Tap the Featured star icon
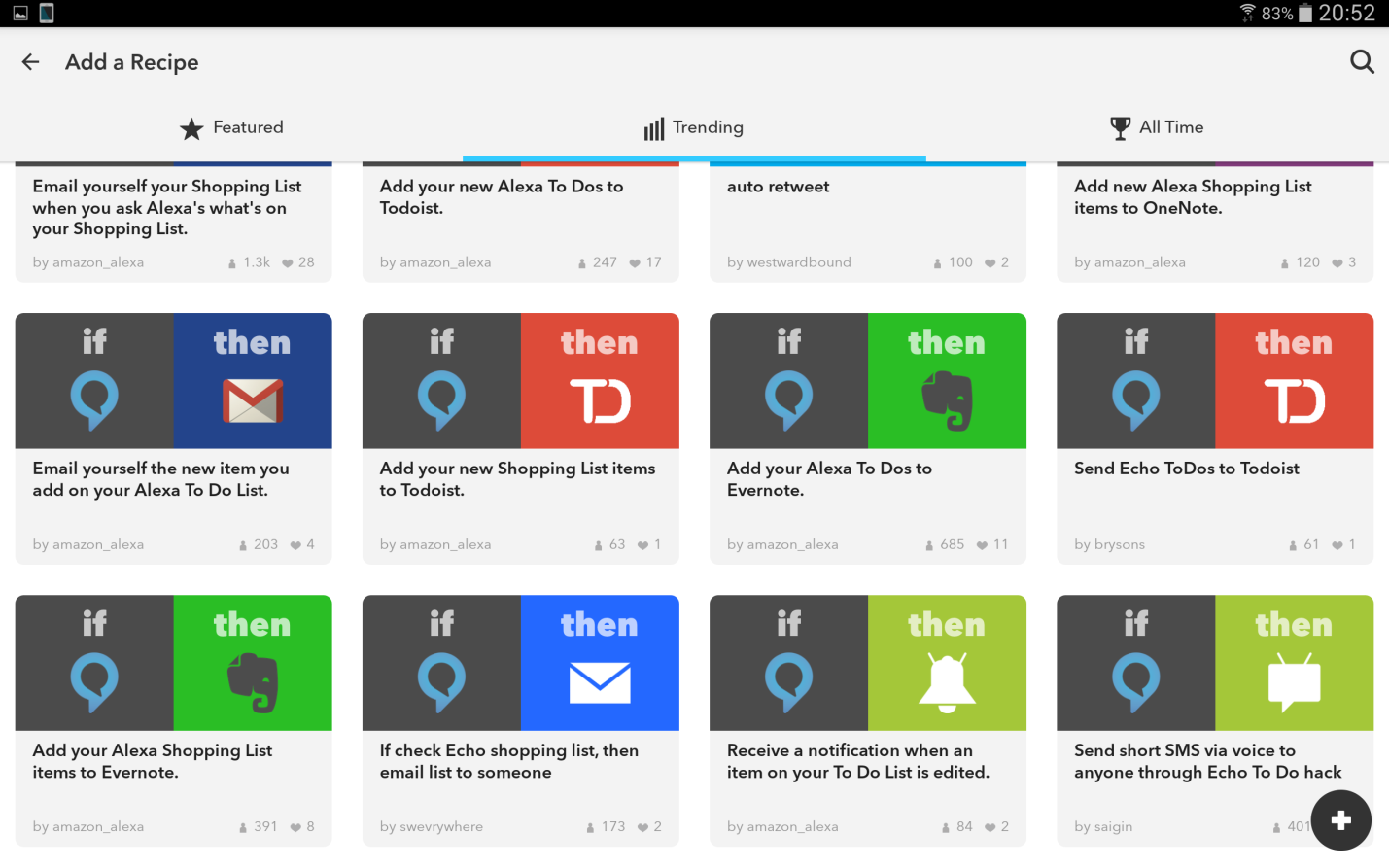 [x=191, y=128]
